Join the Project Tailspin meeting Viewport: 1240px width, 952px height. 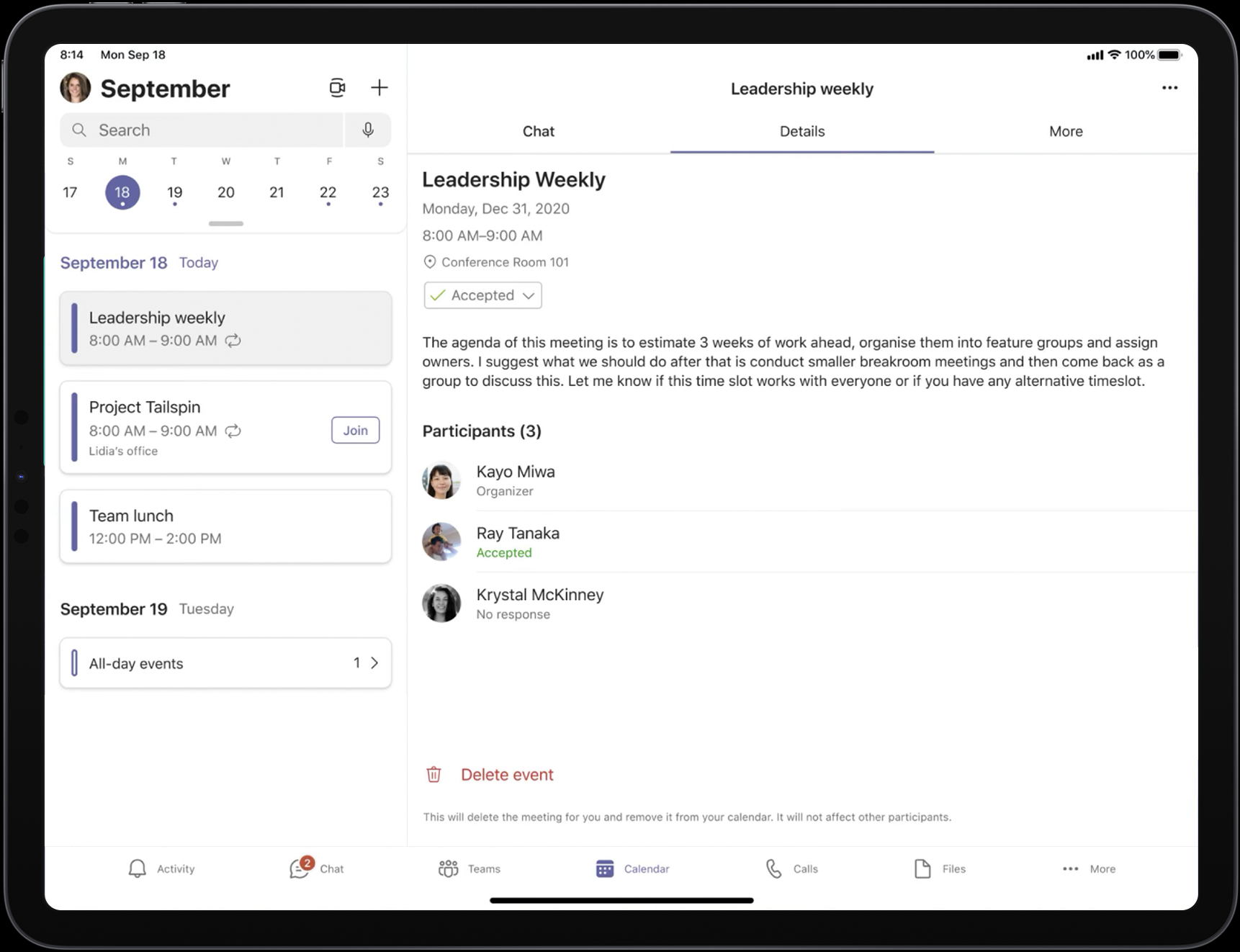coord(355,430)
